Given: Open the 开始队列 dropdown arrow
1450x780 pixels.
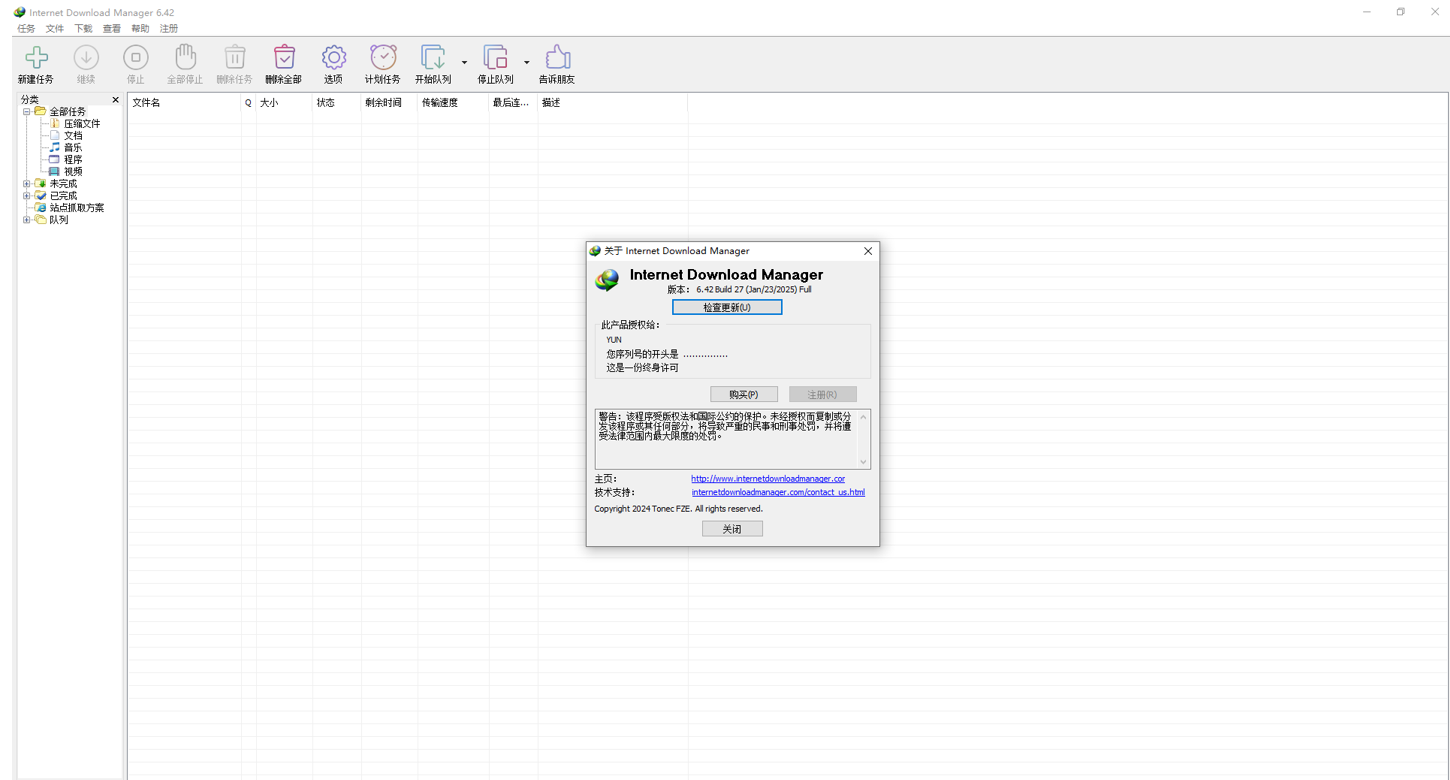Looking at the screenshot, I should (464, 63).
